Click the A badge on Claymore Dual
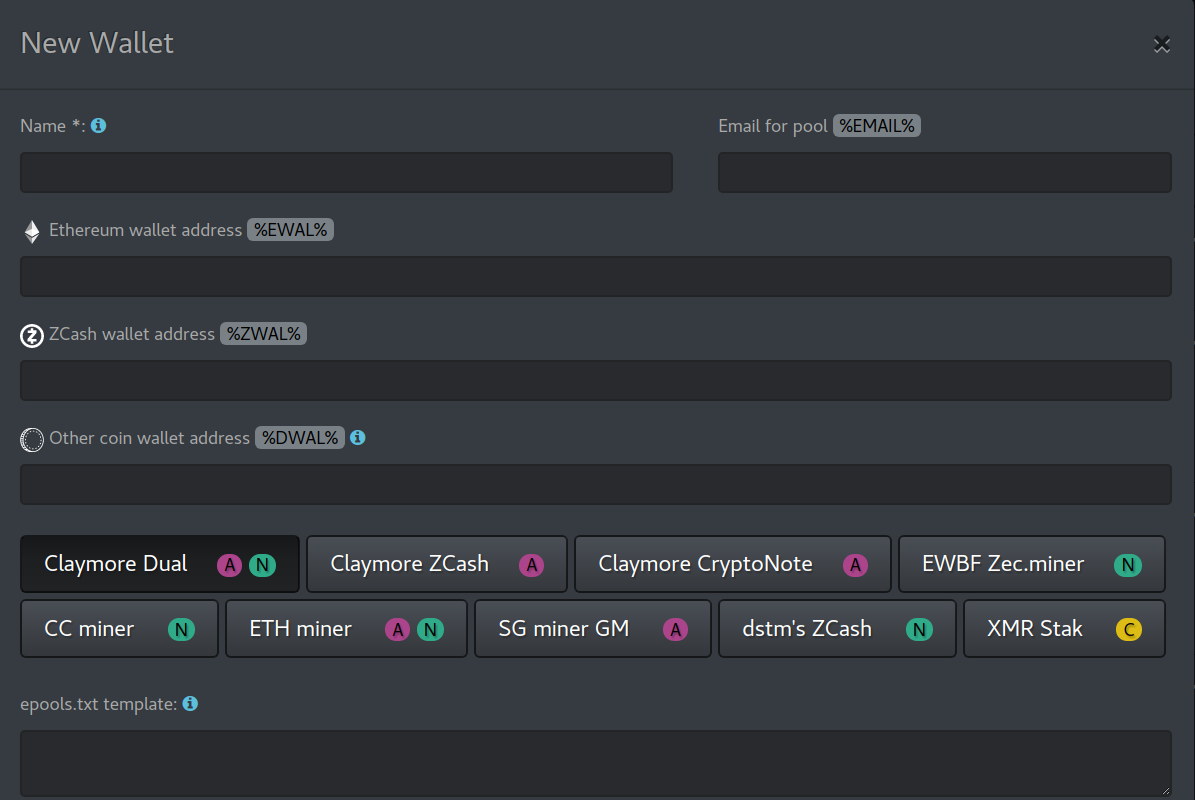This screenshot has width=1195, height=800. pyautogui.click(x=229, y=565)
